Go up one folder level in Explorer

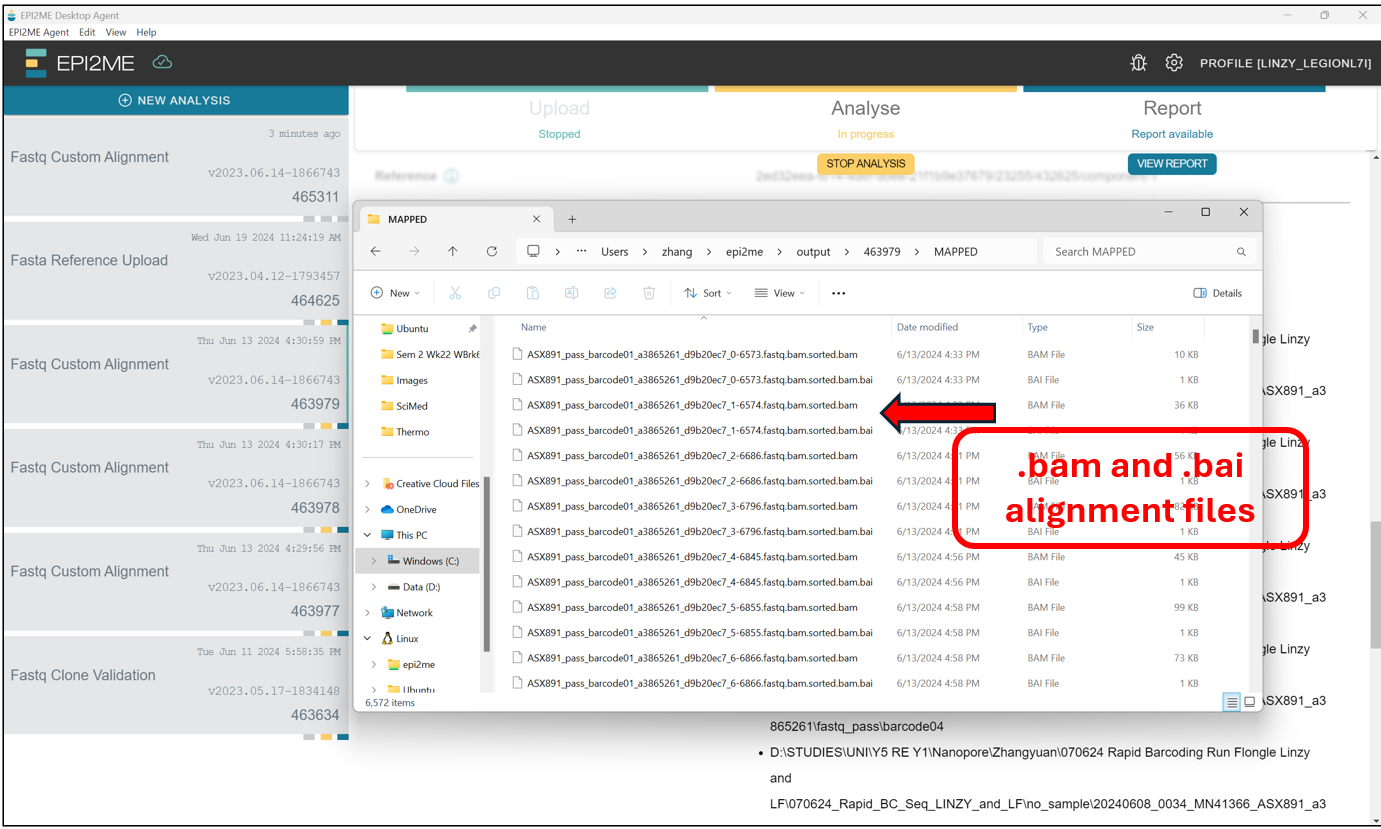click(453, 252)
